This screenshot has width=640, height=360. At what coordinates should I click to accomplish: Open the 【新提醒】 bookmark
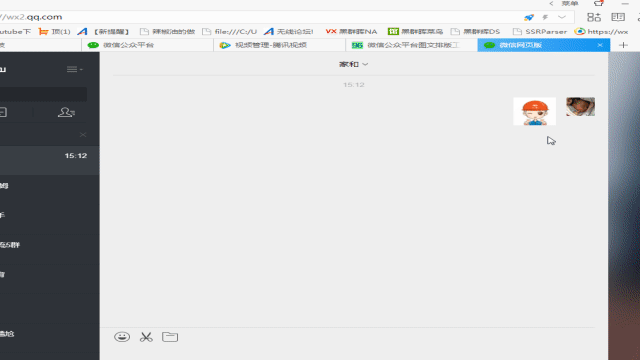tap(103, 31)
